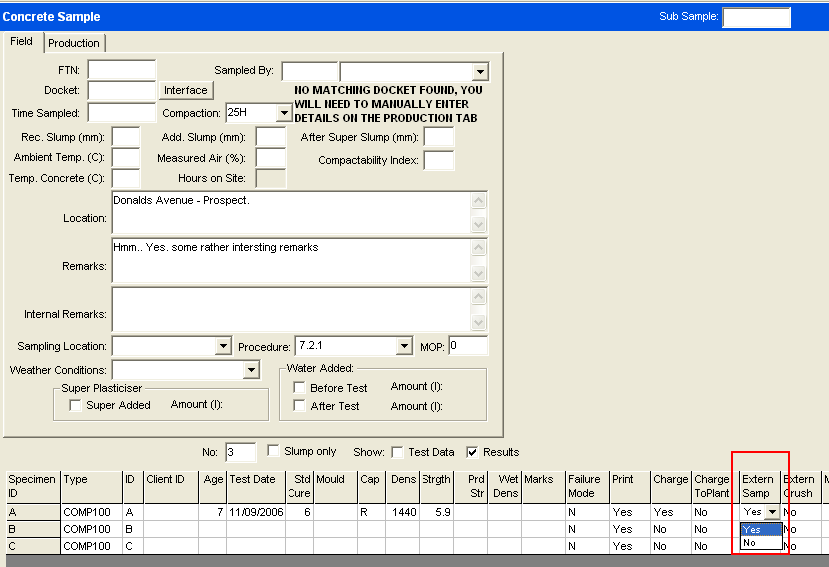829x567 pixels.
Task: Click the Docket input field
Action: click(x=122, y=90)
